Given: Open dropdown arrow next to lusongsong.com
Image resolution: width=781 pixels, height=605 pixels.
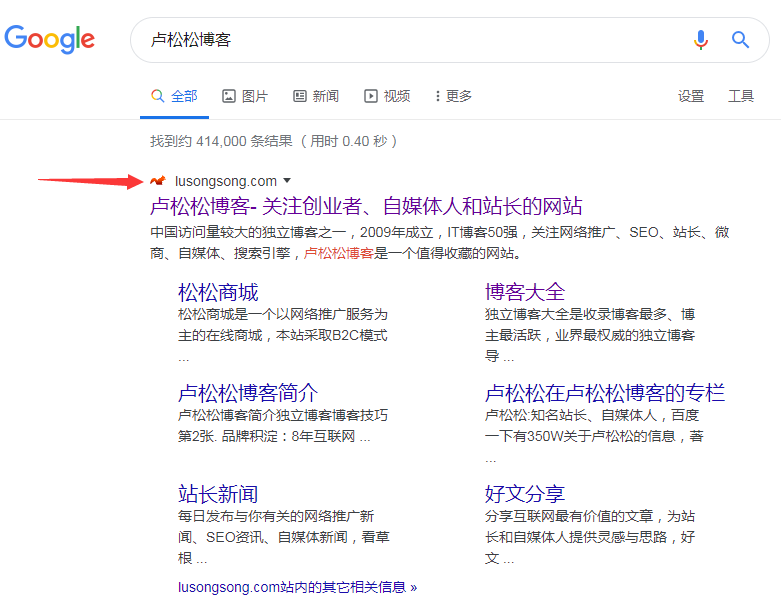Looking at the screenshot, I should point(287,181).
